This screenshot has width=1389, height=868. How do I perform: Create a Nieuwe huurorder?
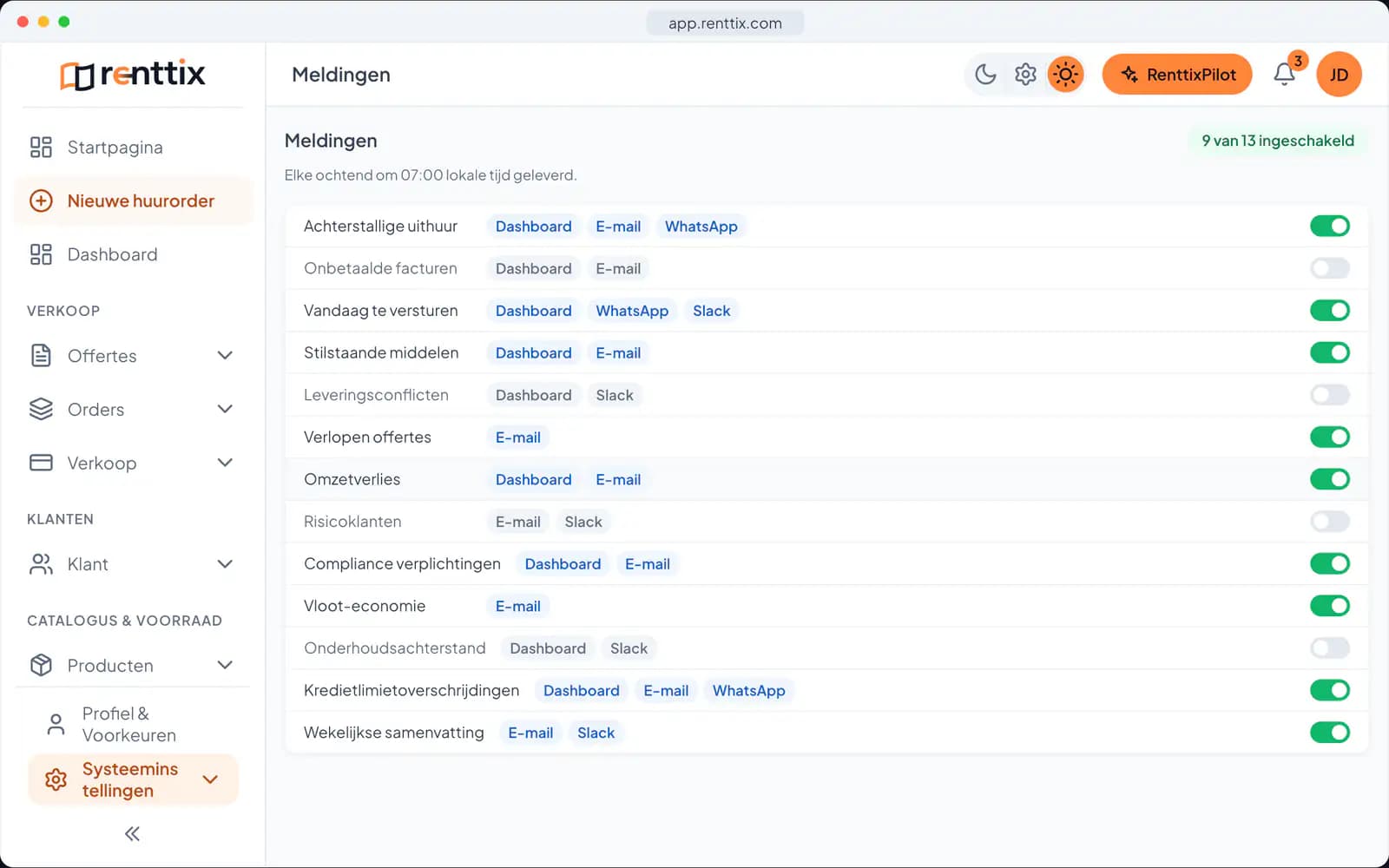[x=133, y=201]
